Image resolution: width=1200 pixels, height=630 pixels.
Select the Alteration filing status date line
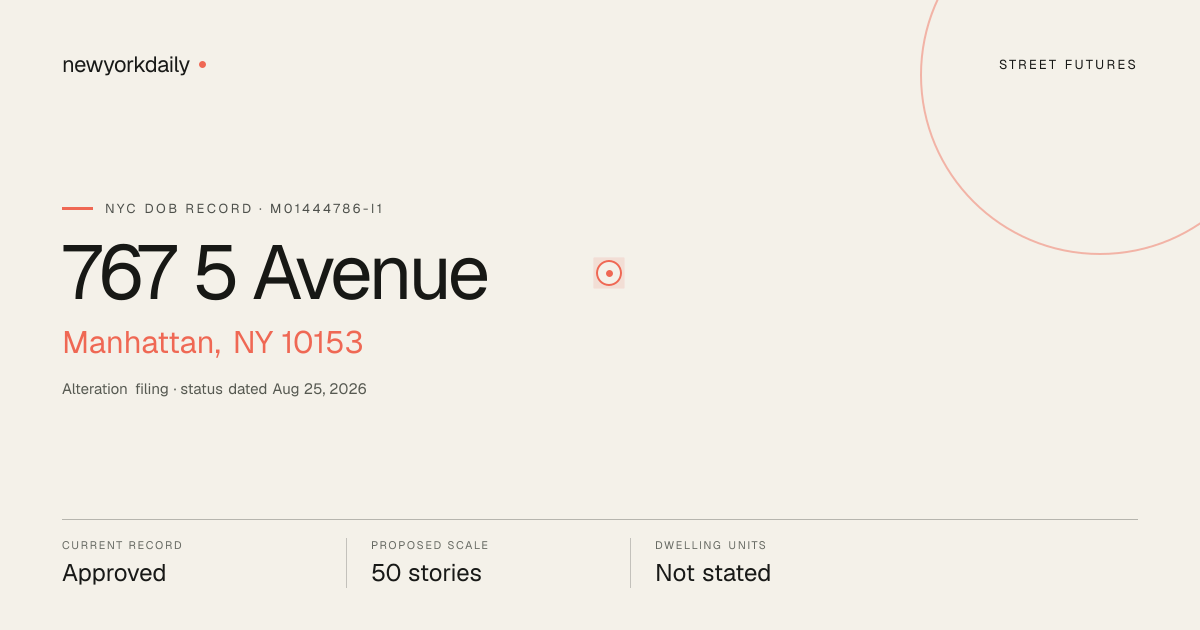click(x=214, y=389)
